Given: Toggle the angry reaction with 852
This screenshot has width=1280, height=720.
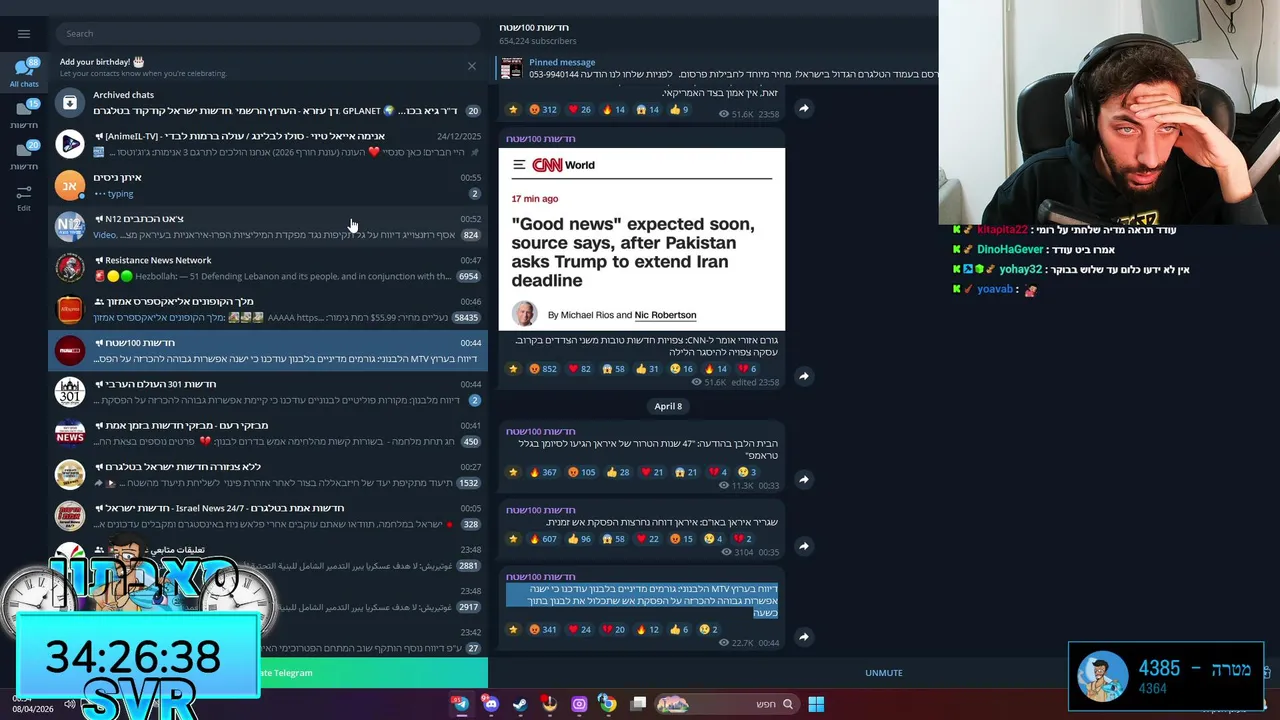Looking at the screenshot, I should [543, 369].
